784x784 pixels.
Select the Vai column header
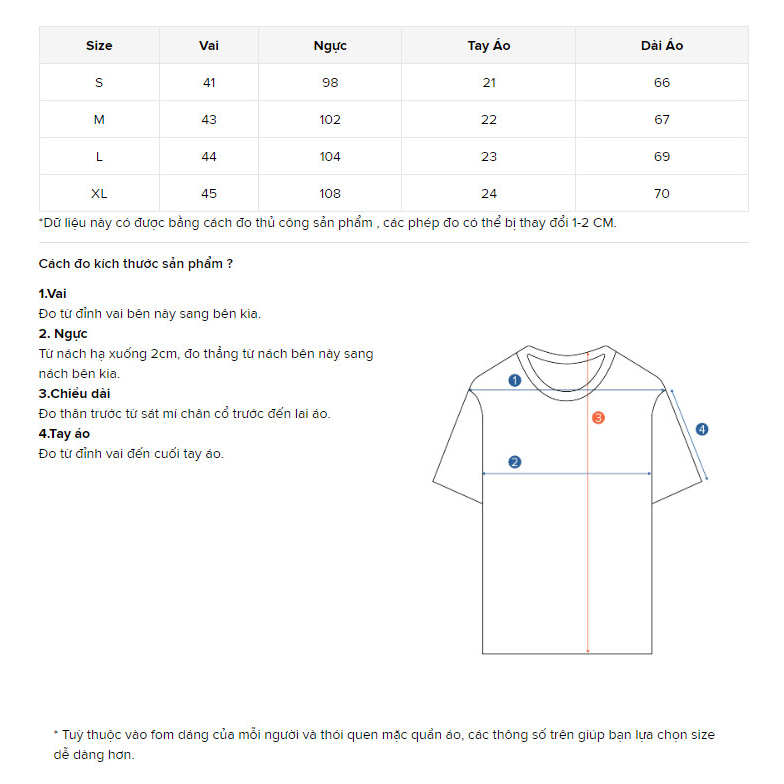tap(209, 45)
